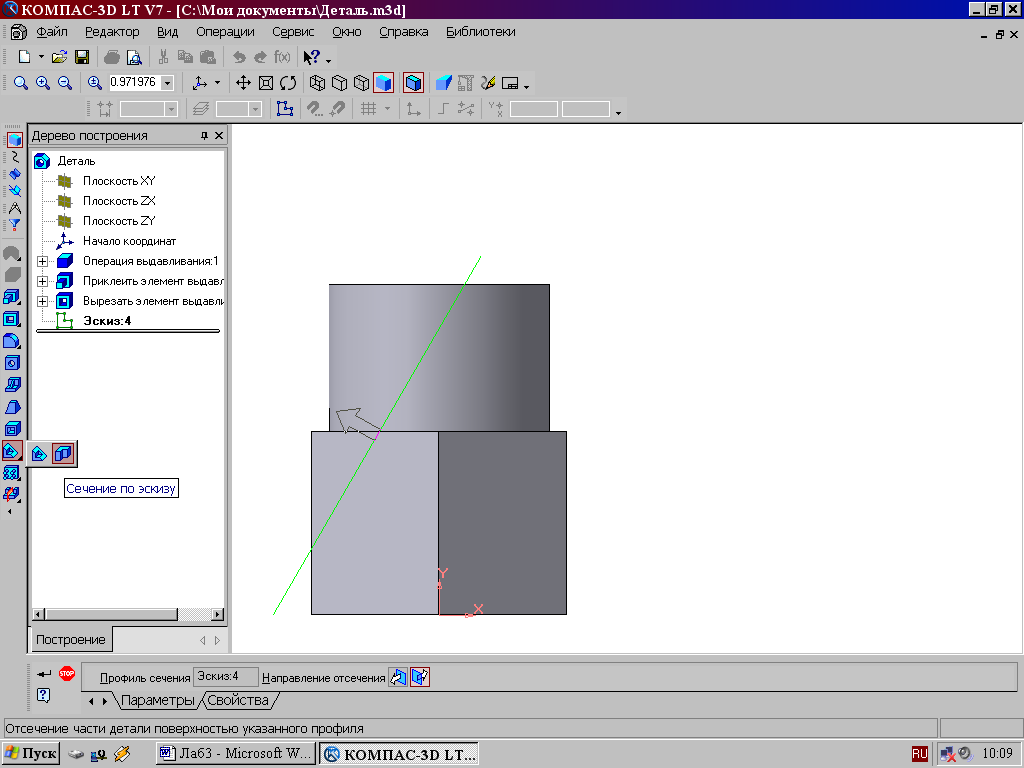
Task: Click the Stop command button
Action: coord(67,673)
